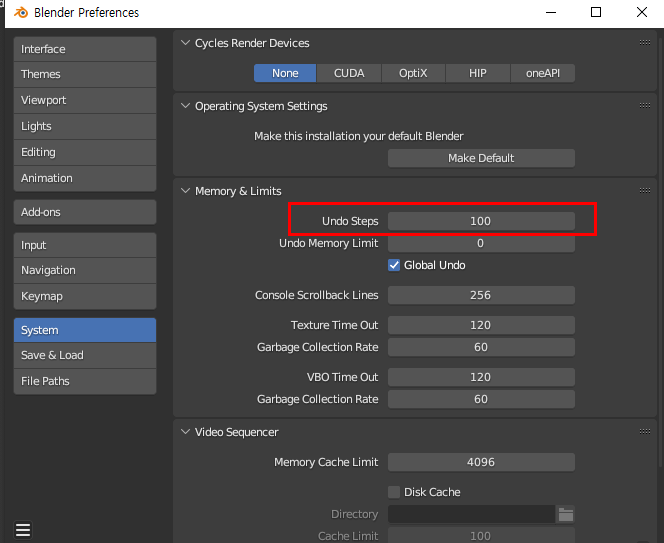The height and width of the screenshot is (543, 664).
Task: Click the 'Make this installation your default Blender' text
Action: pos(359,136)
